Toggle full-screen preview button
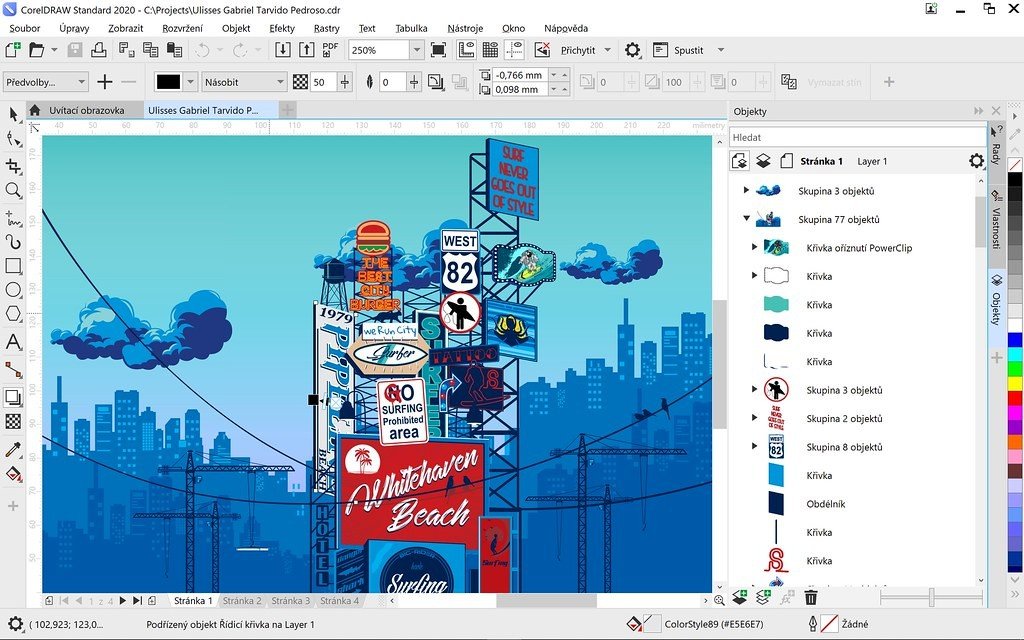The height and width of the screenshot is (640, 1024). point(438,50)
